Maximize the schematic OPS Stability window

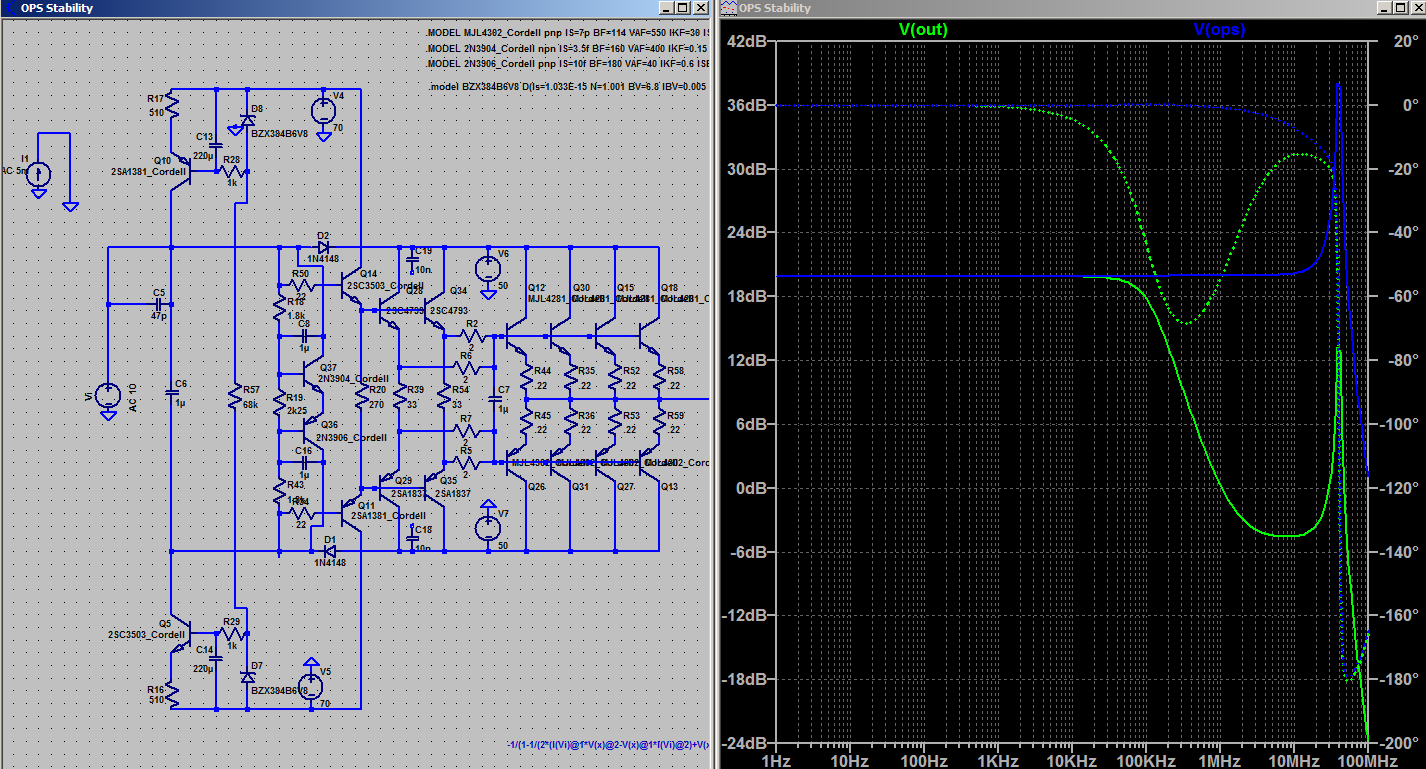682,8
